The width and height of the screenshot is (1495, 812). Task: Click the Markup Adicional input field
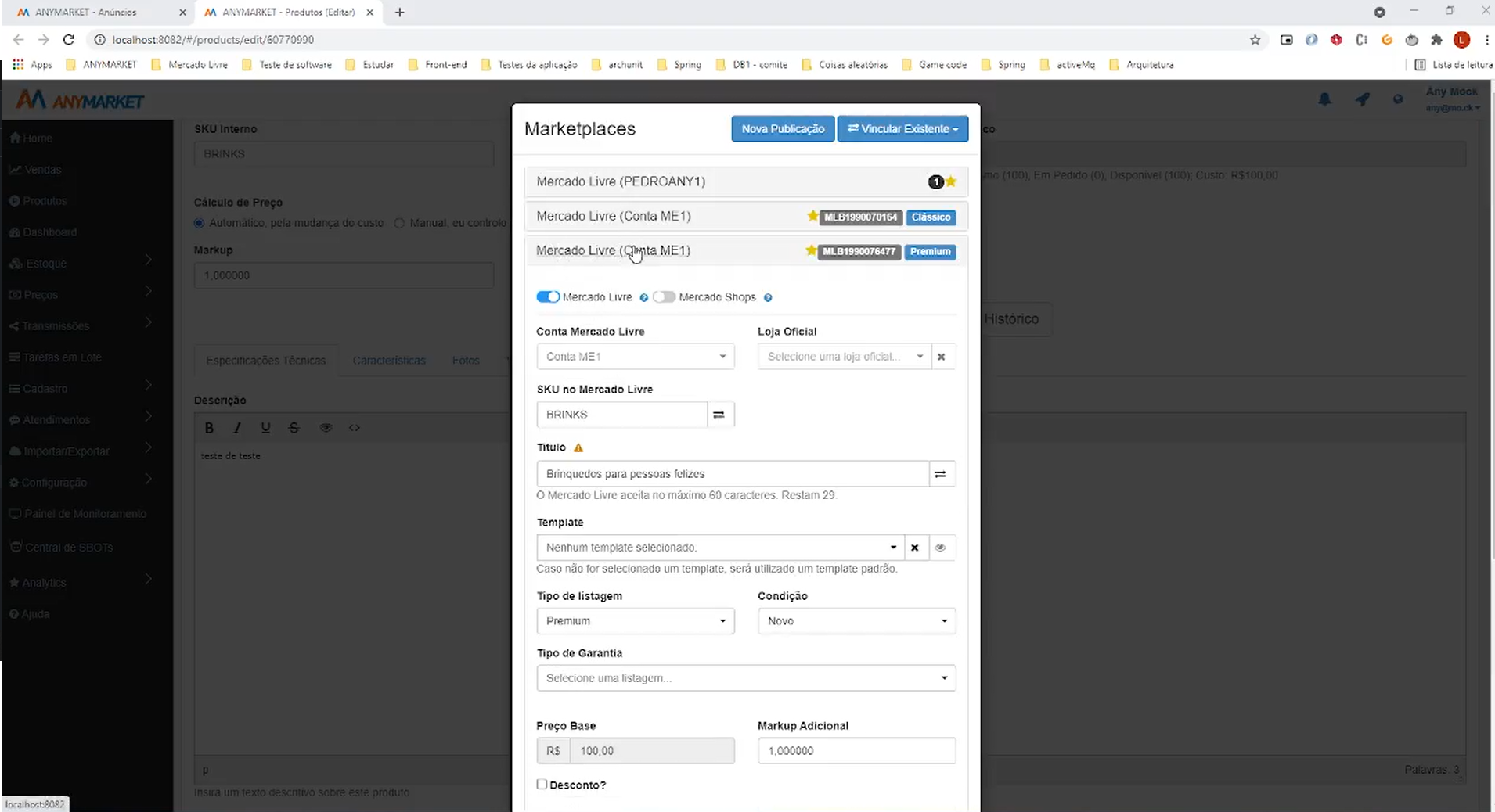click(856, 751)
